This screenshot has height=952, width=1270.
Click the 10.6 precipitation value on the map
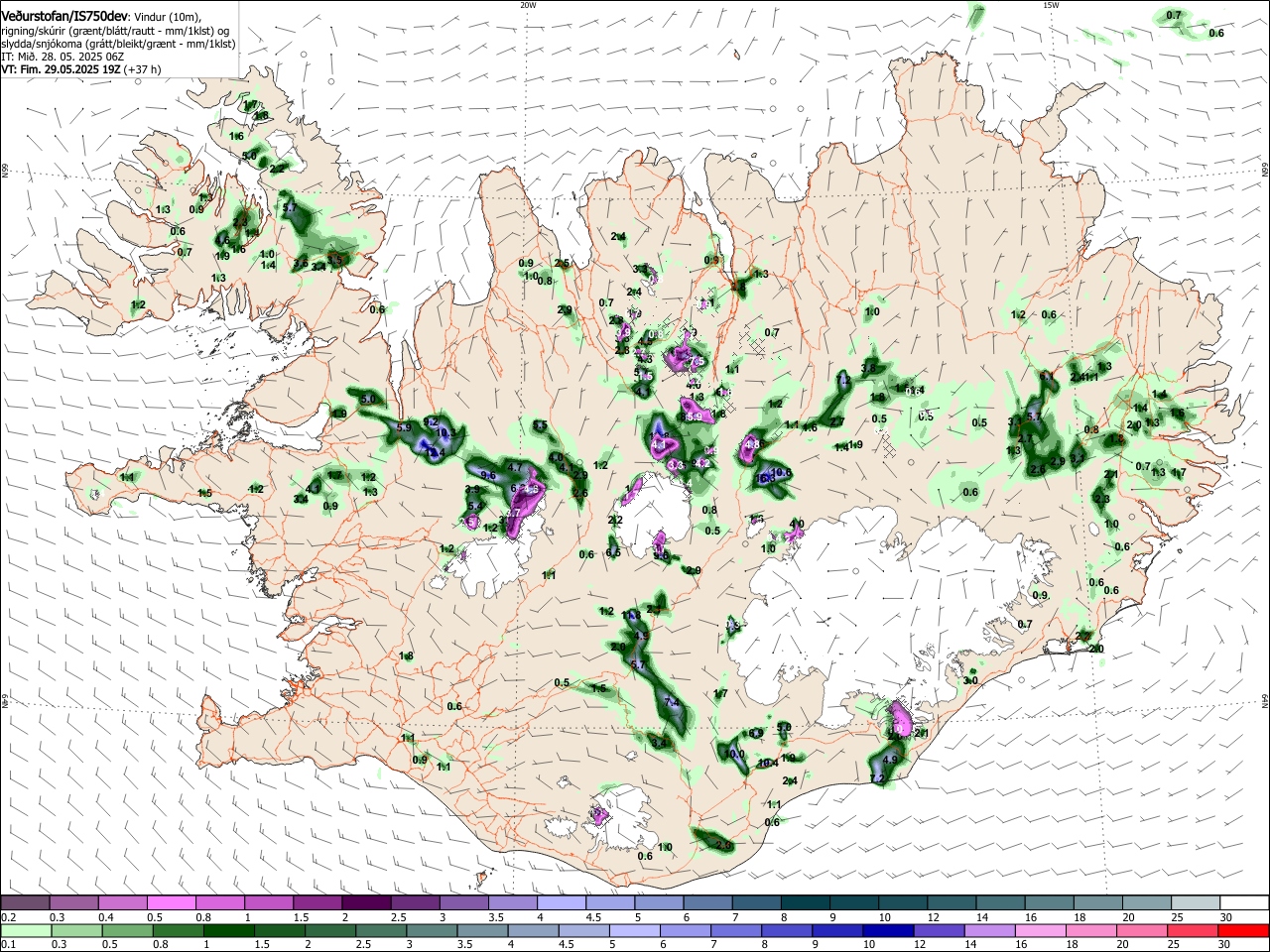point(781,472)
